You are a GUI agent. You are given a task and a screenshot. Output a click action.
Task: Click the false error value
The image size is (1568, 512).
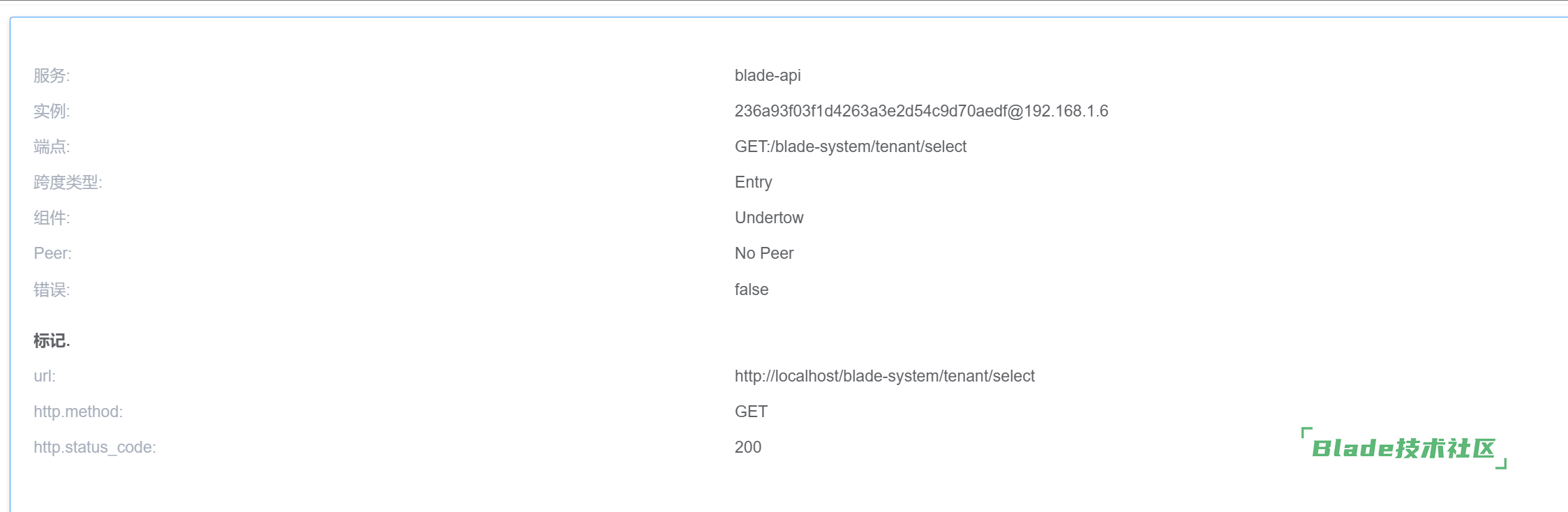point(752,289)
